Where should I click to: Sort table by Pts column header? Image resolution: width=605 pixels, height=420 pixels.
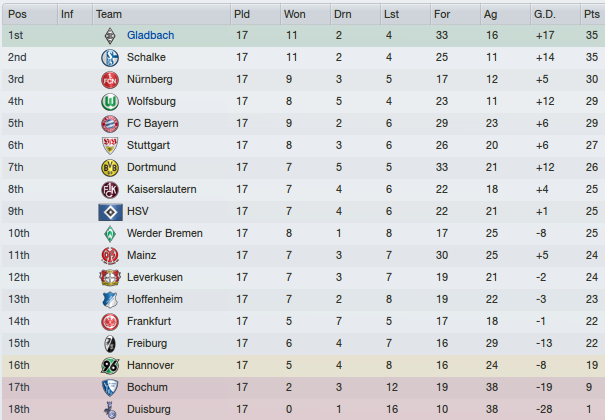pos(592,14)
